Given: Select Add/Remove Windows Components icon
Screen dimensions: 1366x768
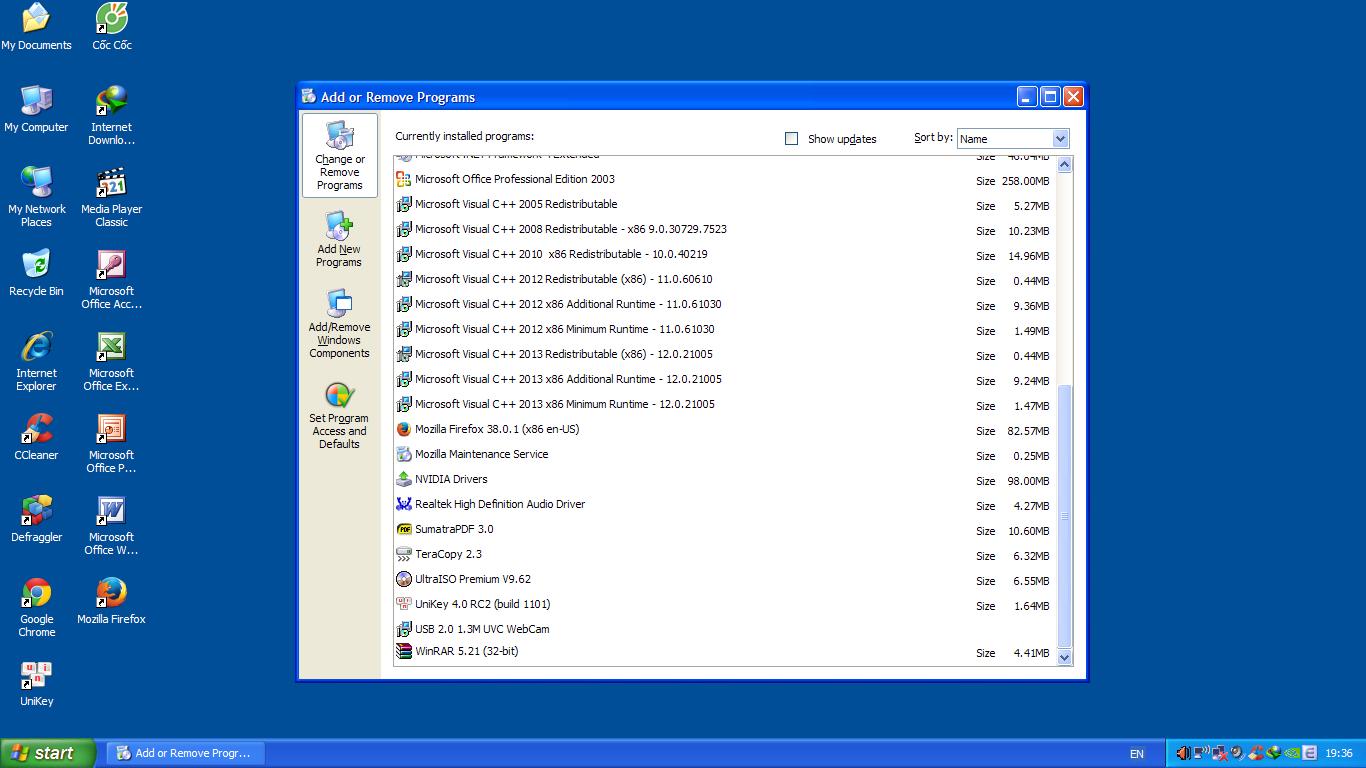Looking at the screenshot, I should coord(338,305).
